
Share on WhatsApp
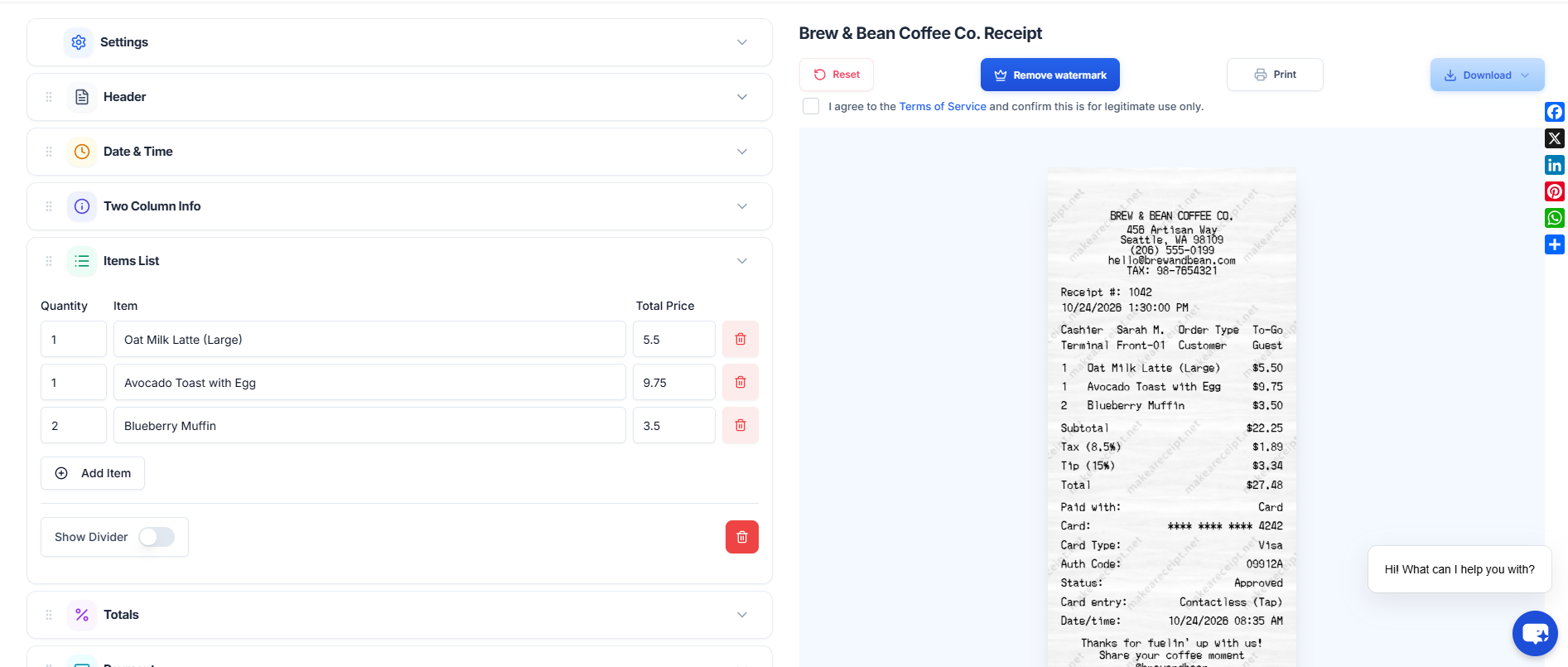tap(1555, 218)
